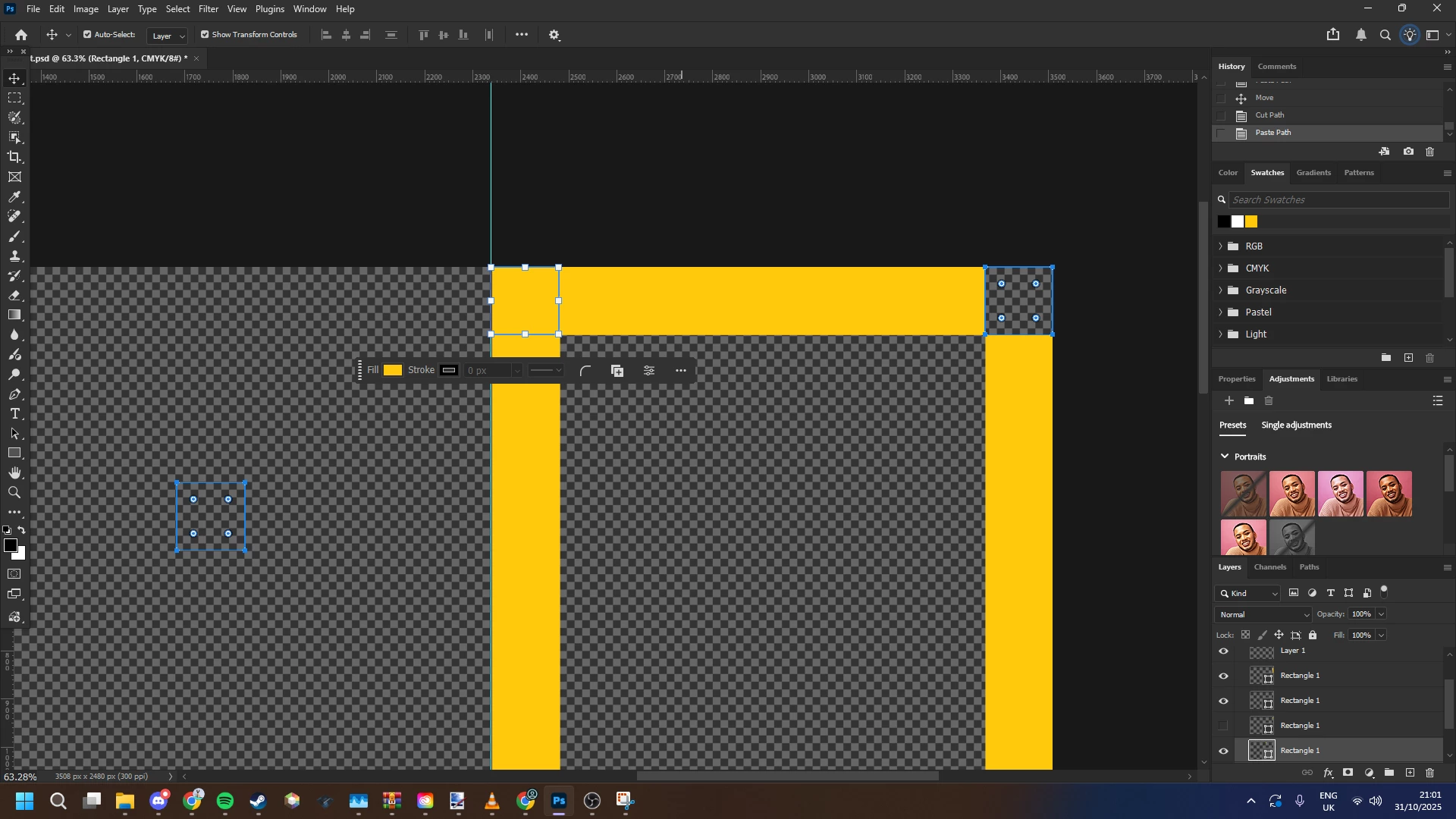Click the Hand tool
This screenshot has height=819, width=1456.
pos(14,473)
